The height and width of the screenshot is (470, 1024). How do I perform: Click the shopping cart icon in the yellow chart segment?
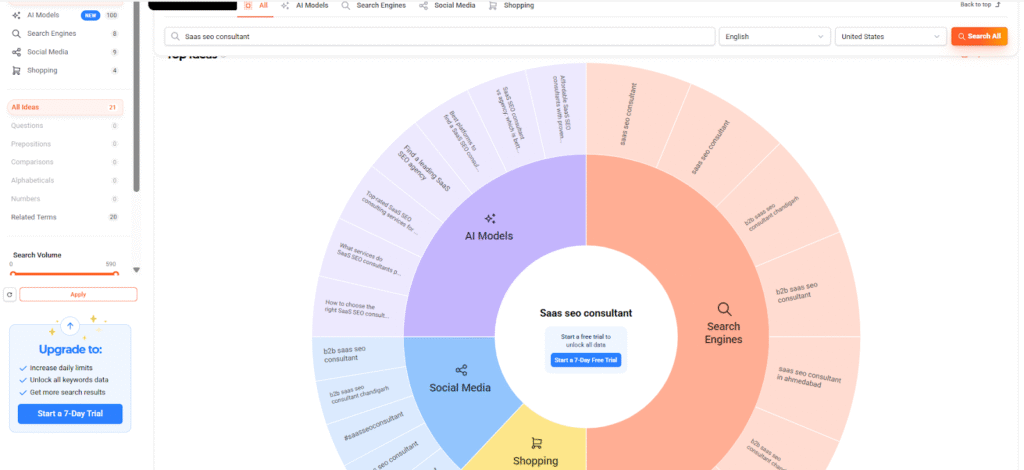(x=536, y=443)
